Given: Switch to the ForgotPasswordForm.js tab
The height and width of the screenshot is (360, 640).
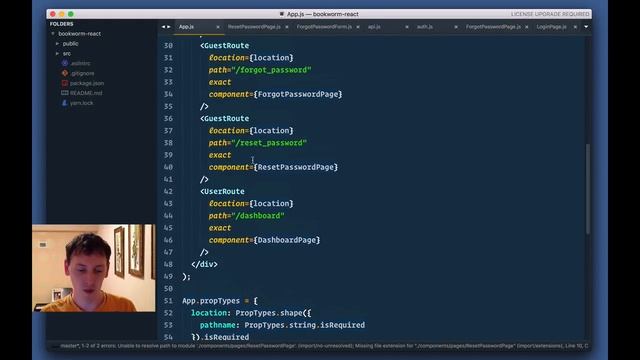Looking at the screenshot, I should pos(324,27).
